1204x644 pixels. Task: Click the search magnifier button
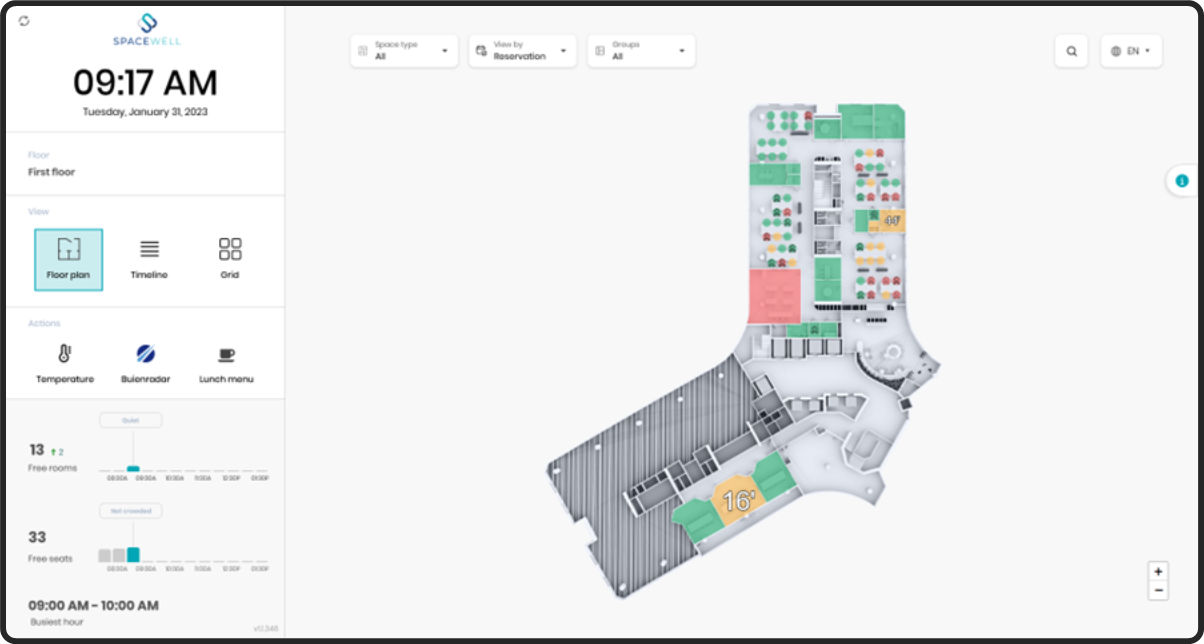coord(1071,51)
